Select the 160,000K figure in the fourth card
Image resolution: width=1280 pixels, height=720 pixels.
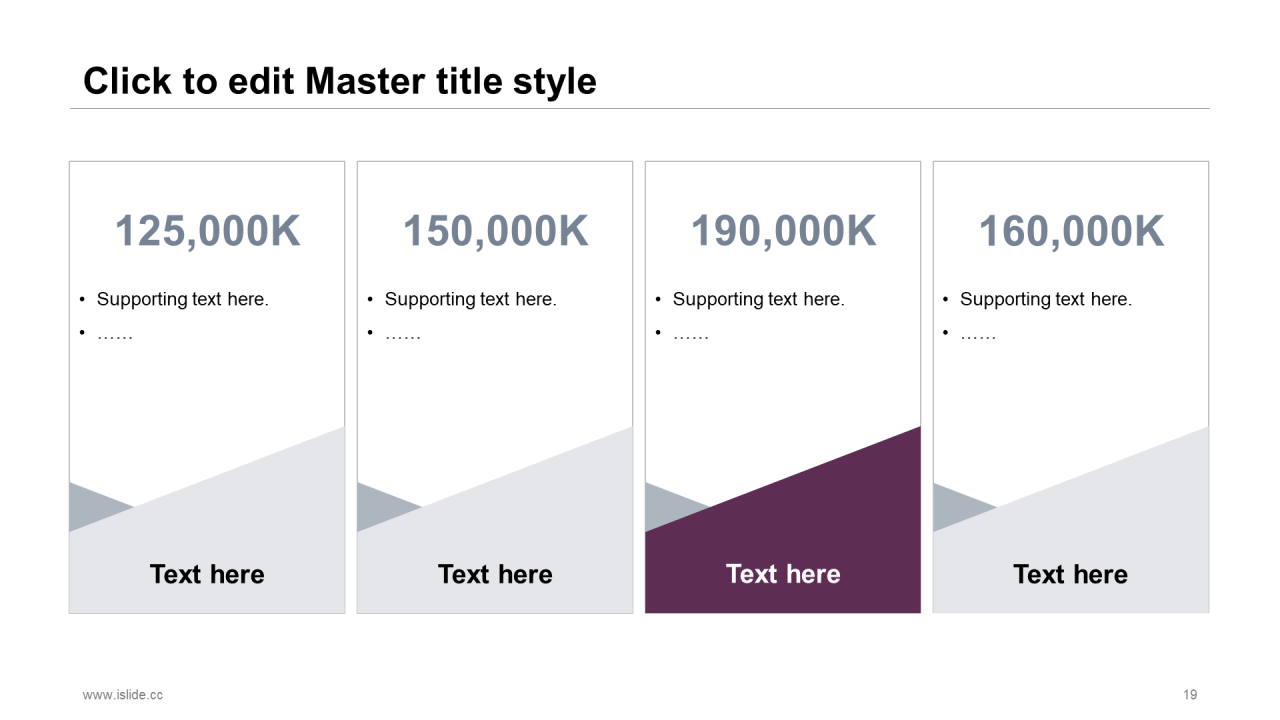[x=1071, y=231]
